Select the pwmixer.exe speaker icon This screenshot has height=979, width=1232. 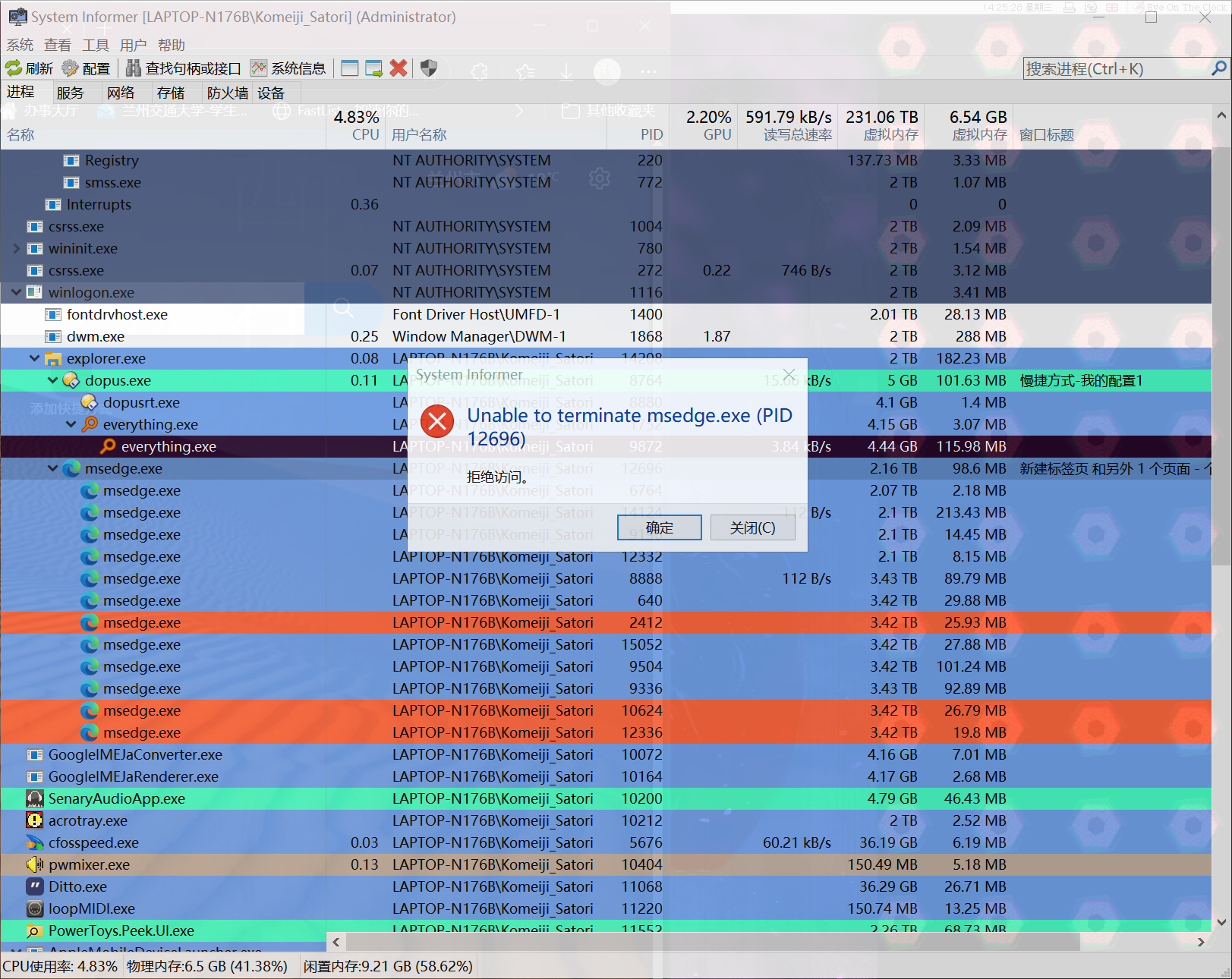[x=35, y=864]
